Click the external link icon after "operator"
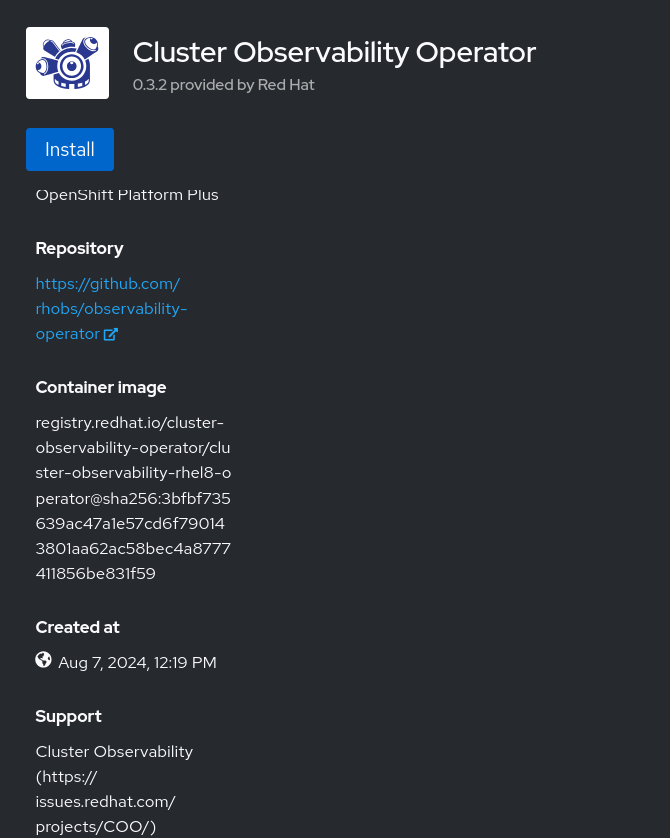Image resolution: width=670 pixels, height=838 pixels. tap(111, 334)
